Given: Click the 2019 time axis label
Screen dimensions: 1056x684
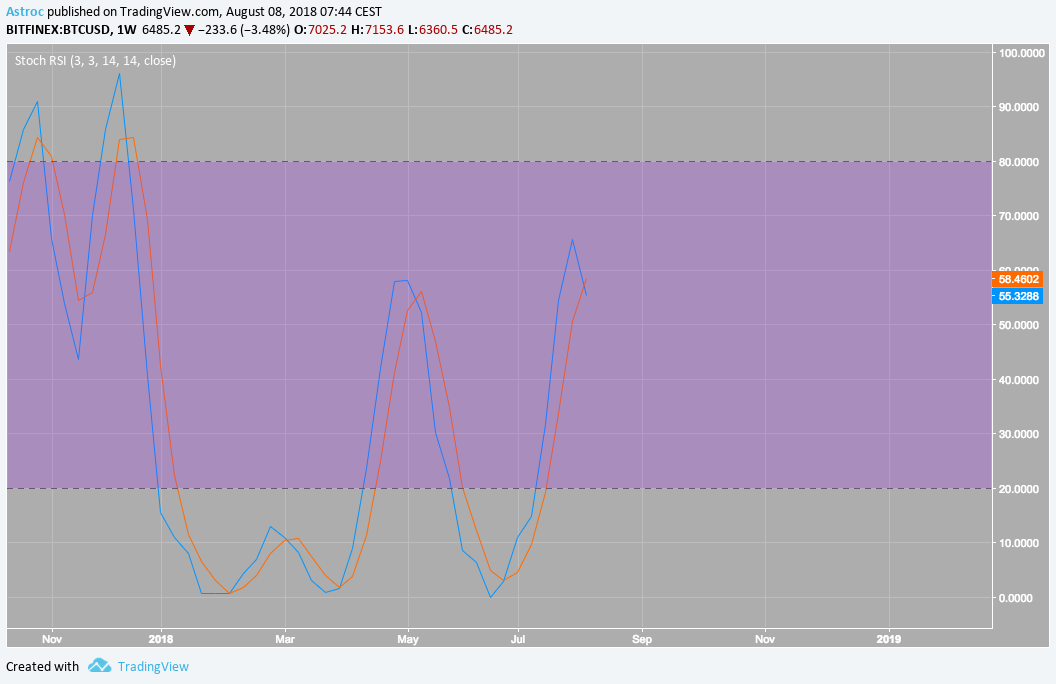Looking at the screenshot, I should tap(889, 639).
